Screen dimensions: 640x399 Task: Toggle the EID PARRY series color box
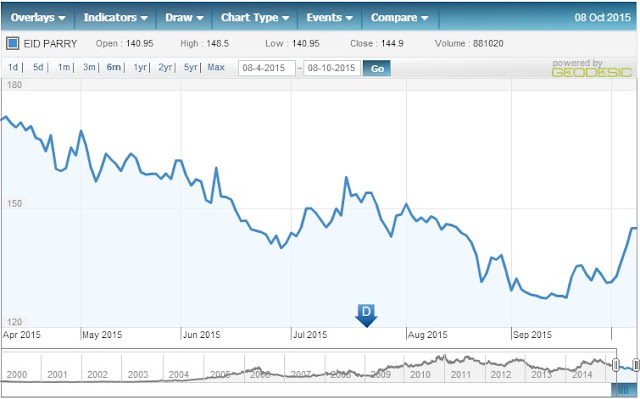(13, 43)
